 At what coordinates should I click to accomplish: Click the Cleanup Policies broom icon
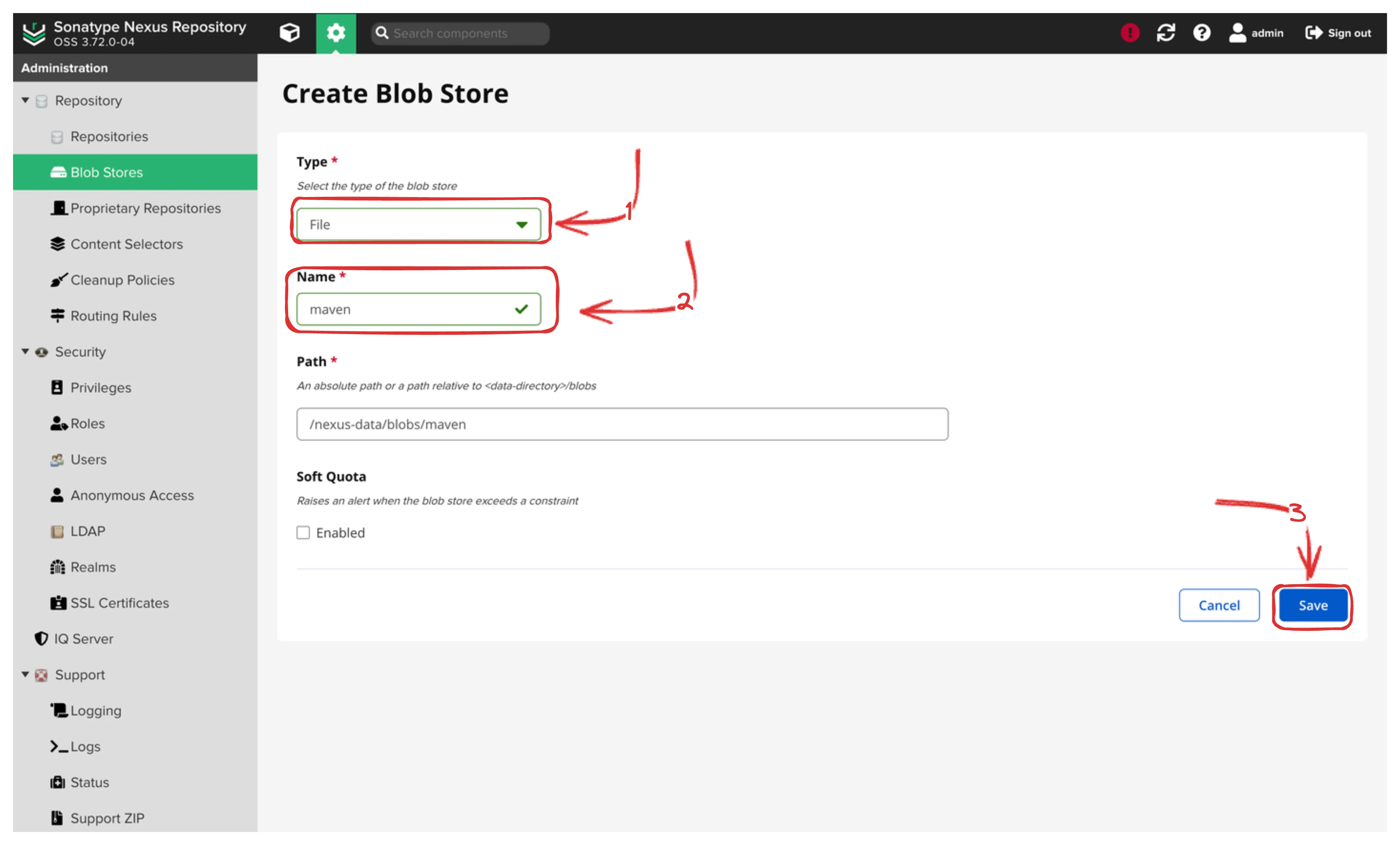[x=58, y=279]
